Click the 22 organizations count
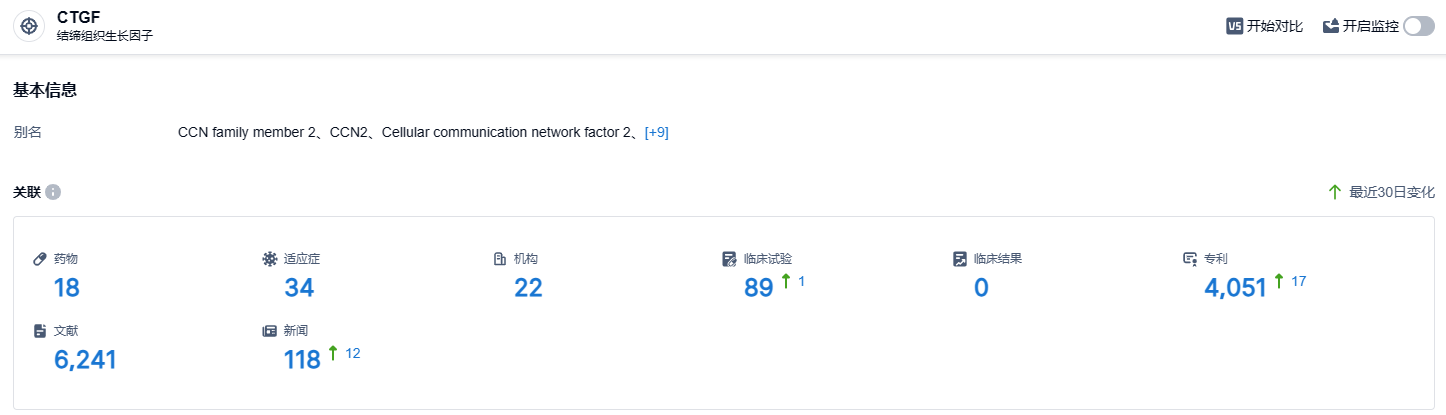This screenshot has width=1446, height=415. 528,288
